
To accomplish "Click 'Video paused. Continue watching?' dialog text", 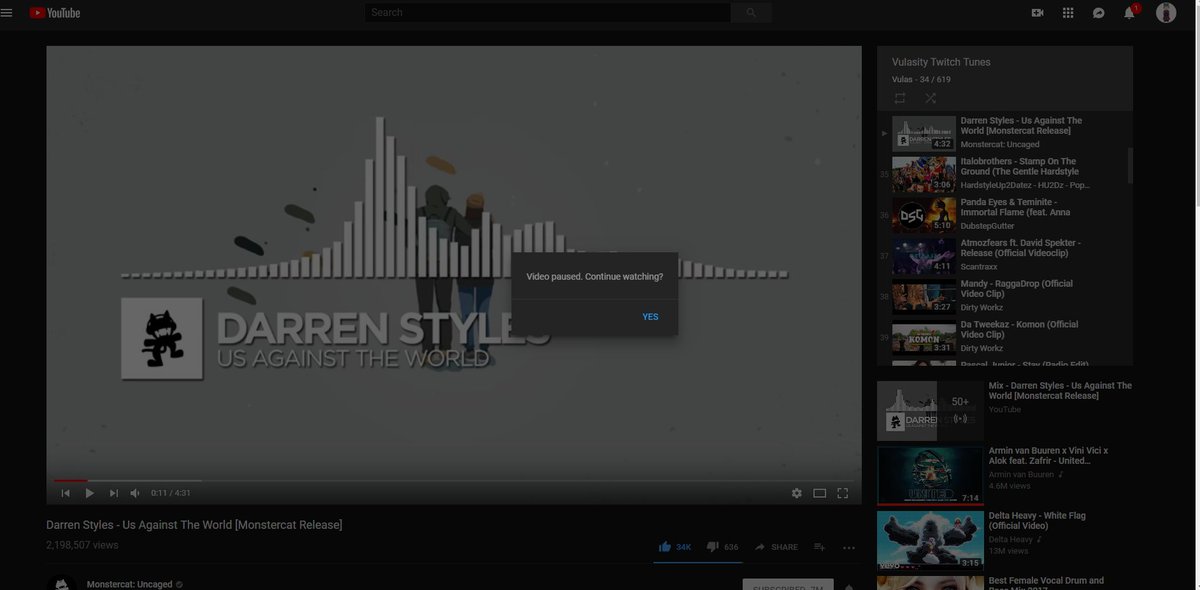I will 594,276.
